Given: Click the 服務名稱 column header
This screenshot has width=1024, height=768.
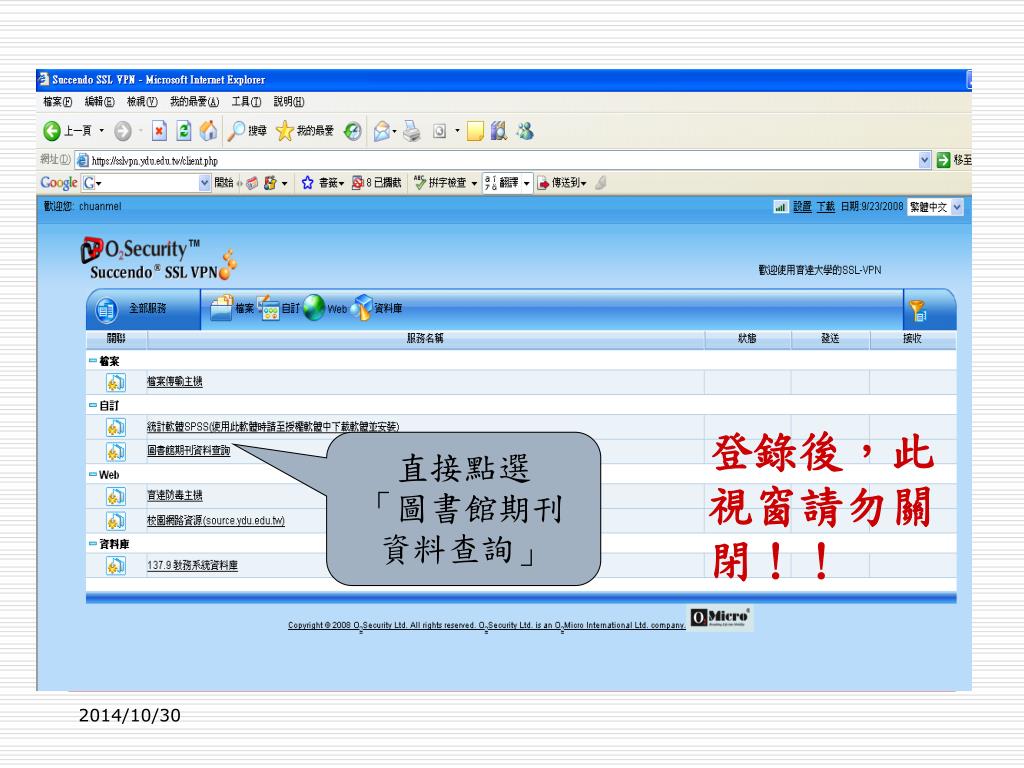Looking at the screenshot, I should point(425,338).
